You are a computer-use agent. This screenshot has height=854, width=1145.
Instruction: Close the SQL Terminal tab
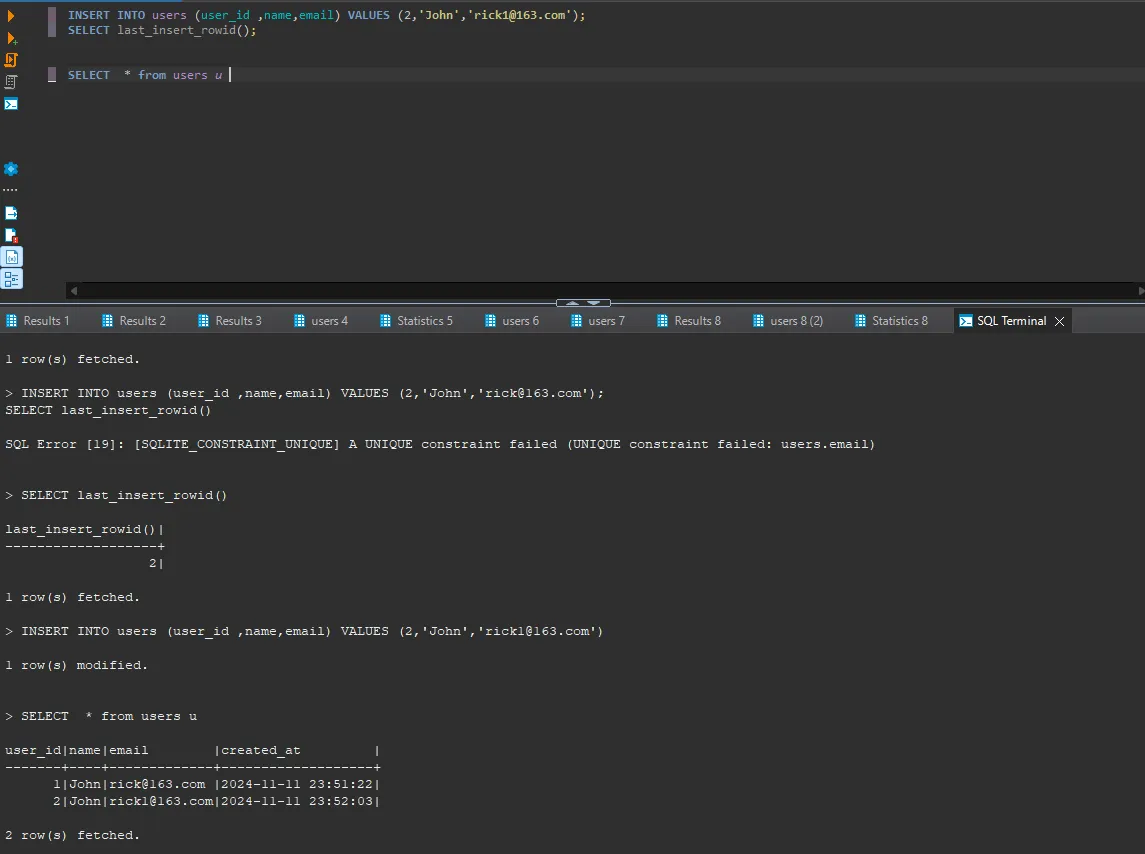[x=1060, y=321]
